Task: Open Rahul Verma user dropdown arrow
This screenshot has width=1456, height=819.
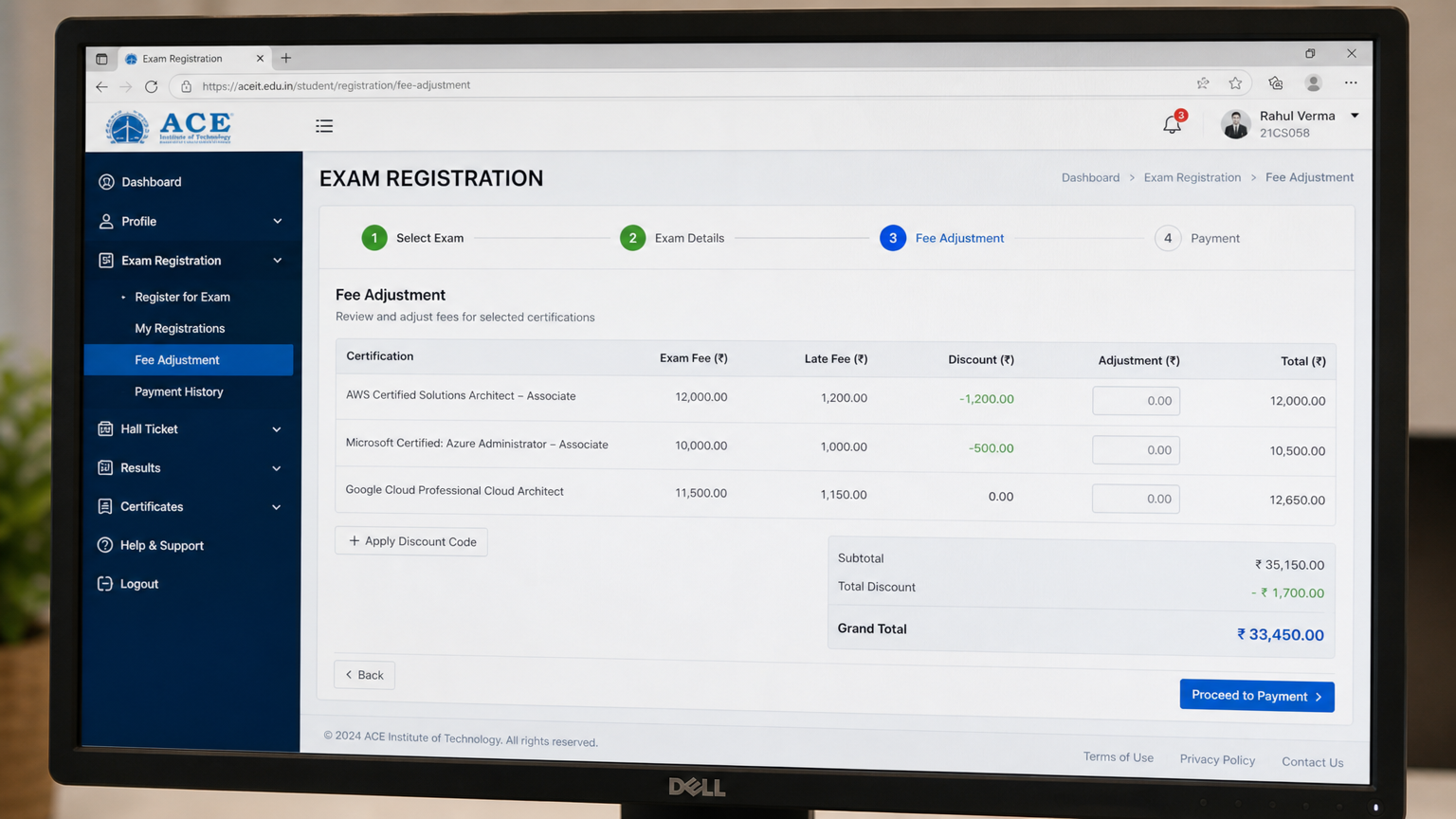Action: [x=1355, y=116]
